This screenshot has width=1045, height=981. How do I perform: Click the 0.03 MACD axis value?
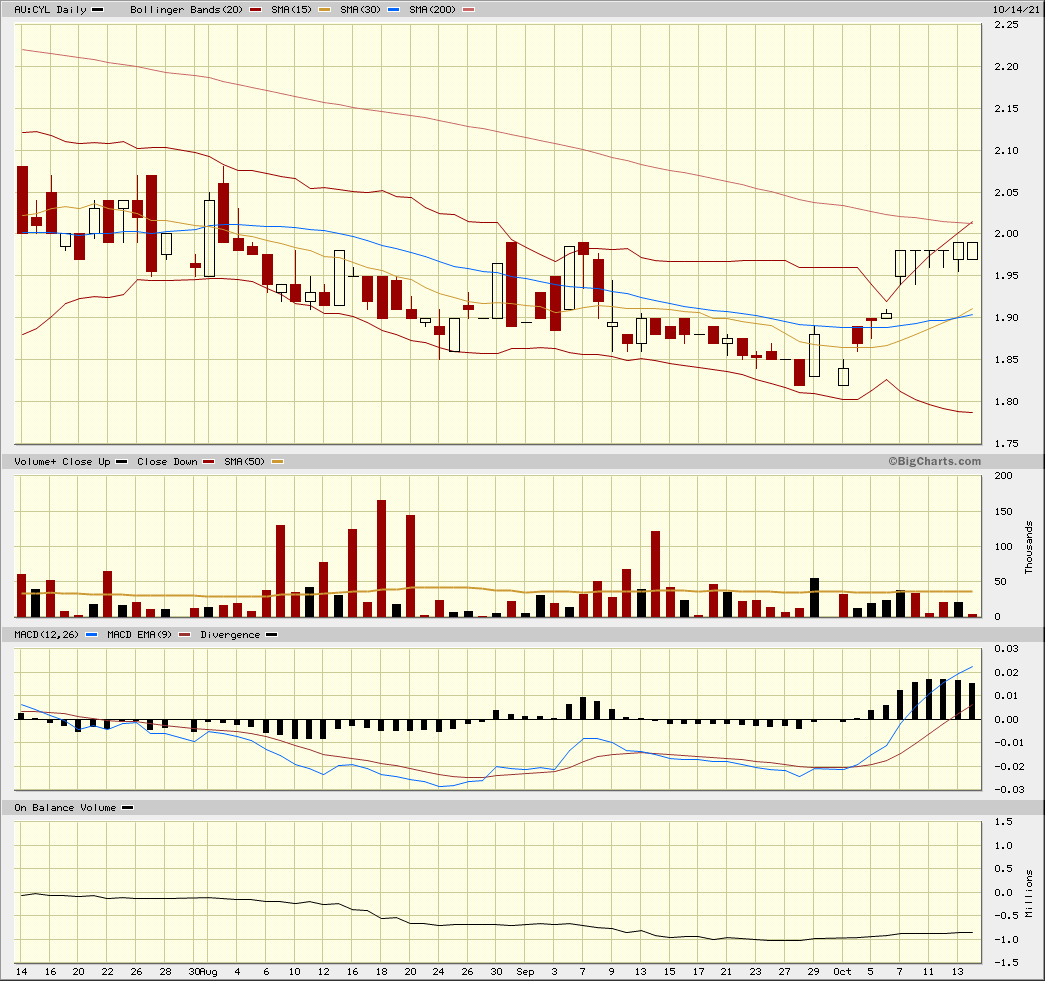point(1006,648)
